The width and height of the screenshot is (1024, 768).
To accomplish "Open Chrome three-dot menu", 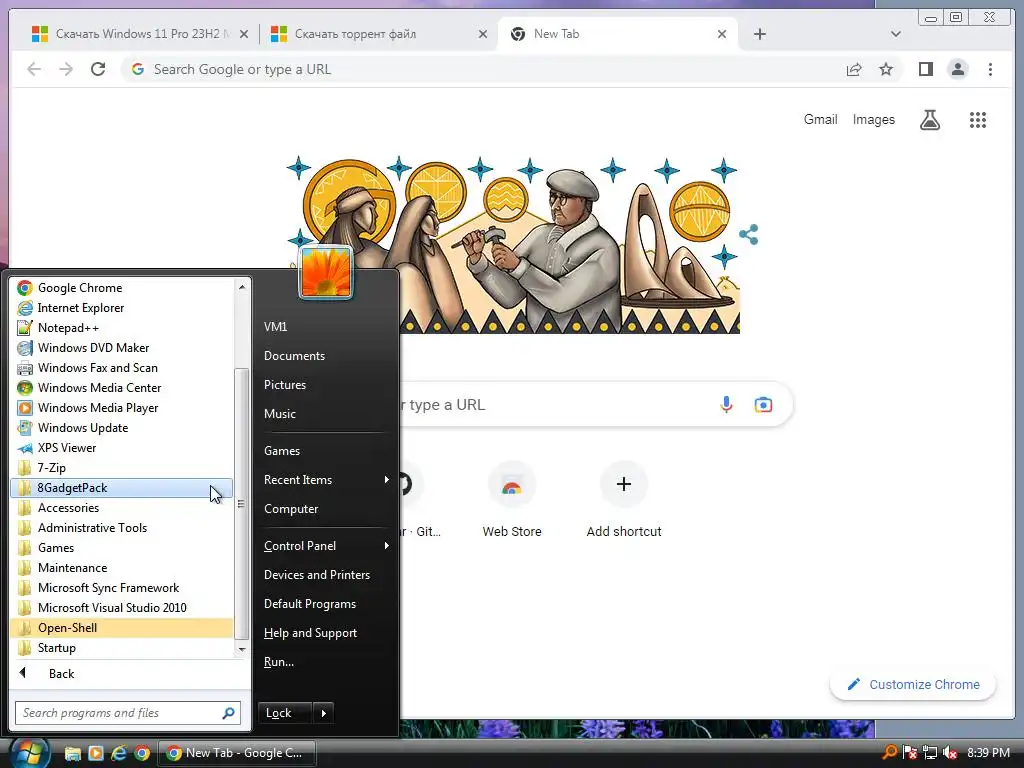I will [x=990, y=69].
